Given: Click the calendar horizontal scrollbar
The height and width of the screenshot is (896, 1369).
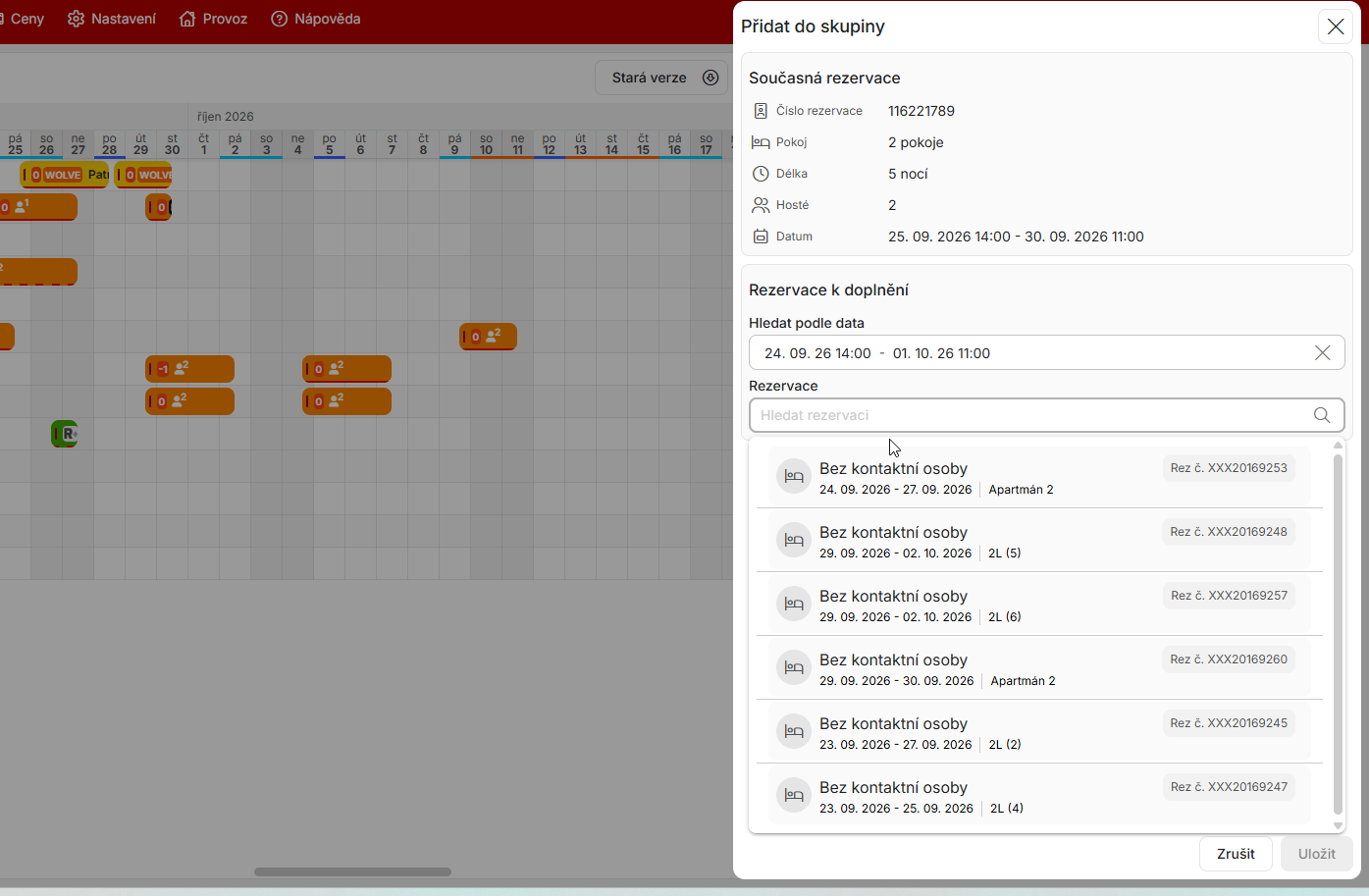Looking at the screenshot, I should [x=352, y=871].
